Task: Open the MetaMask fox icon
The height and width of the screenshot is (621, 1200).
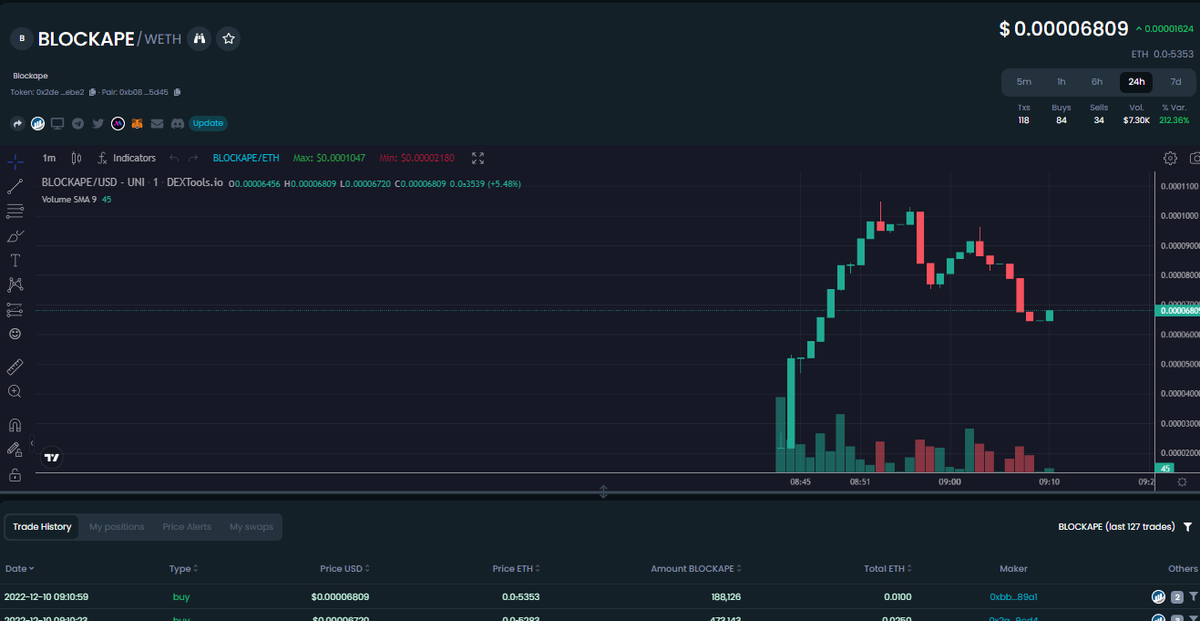Action: pos(138,124)
